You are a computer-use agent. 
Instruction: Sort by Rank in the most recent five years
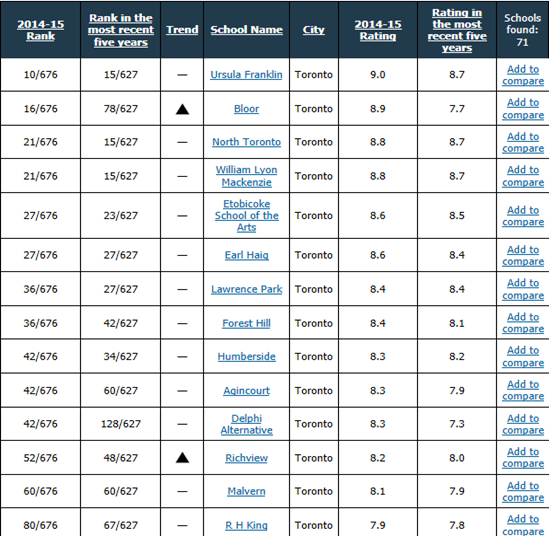(x=121, y=30)
